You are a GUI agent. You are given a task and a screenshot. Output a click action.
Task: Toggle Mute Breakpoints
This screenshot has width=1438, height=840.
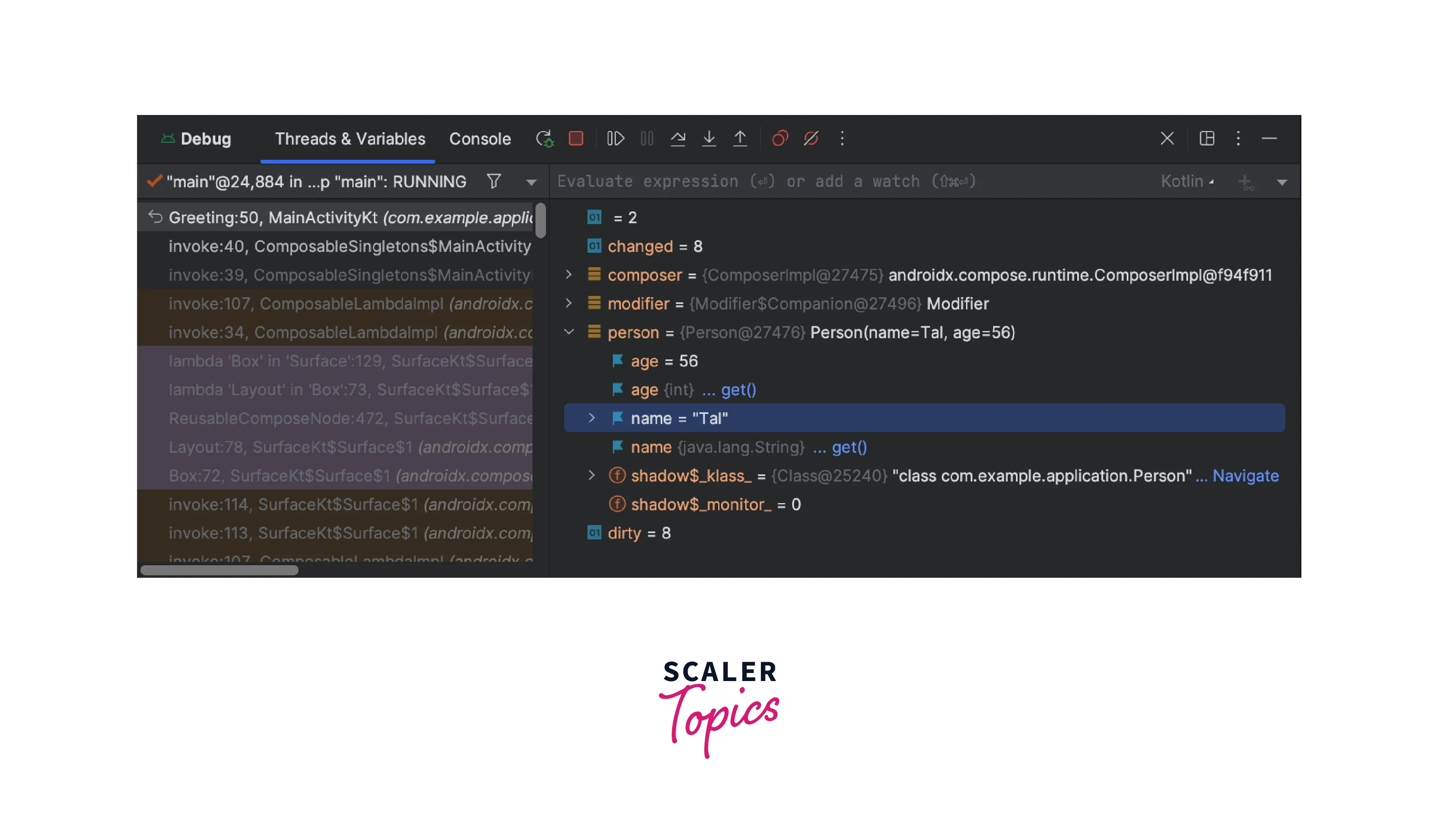click(811, 139)
